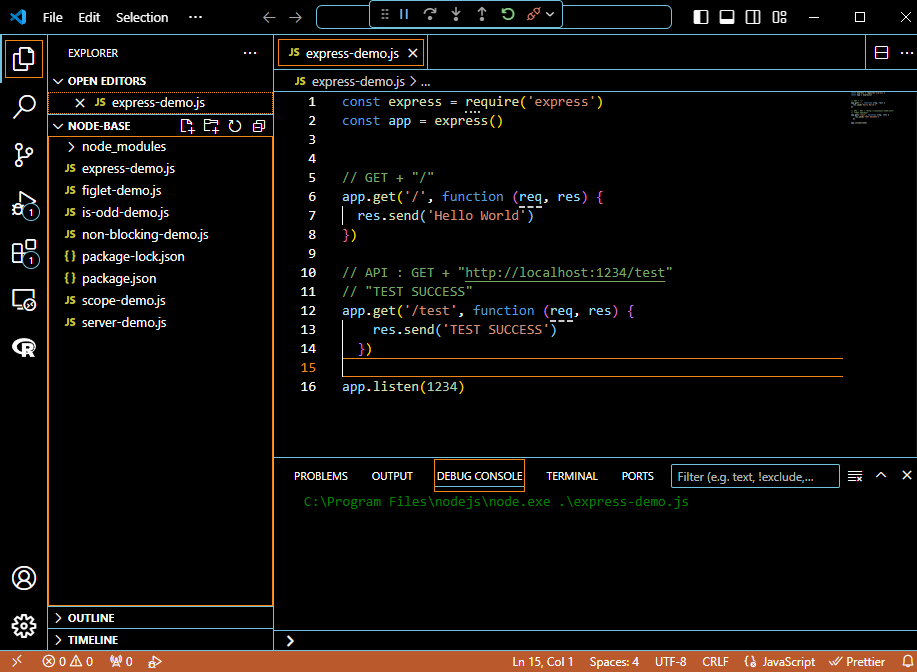Toggle Primary Side Bar visibility
This screenshot has width=917, height=672.
coord(701,18)
